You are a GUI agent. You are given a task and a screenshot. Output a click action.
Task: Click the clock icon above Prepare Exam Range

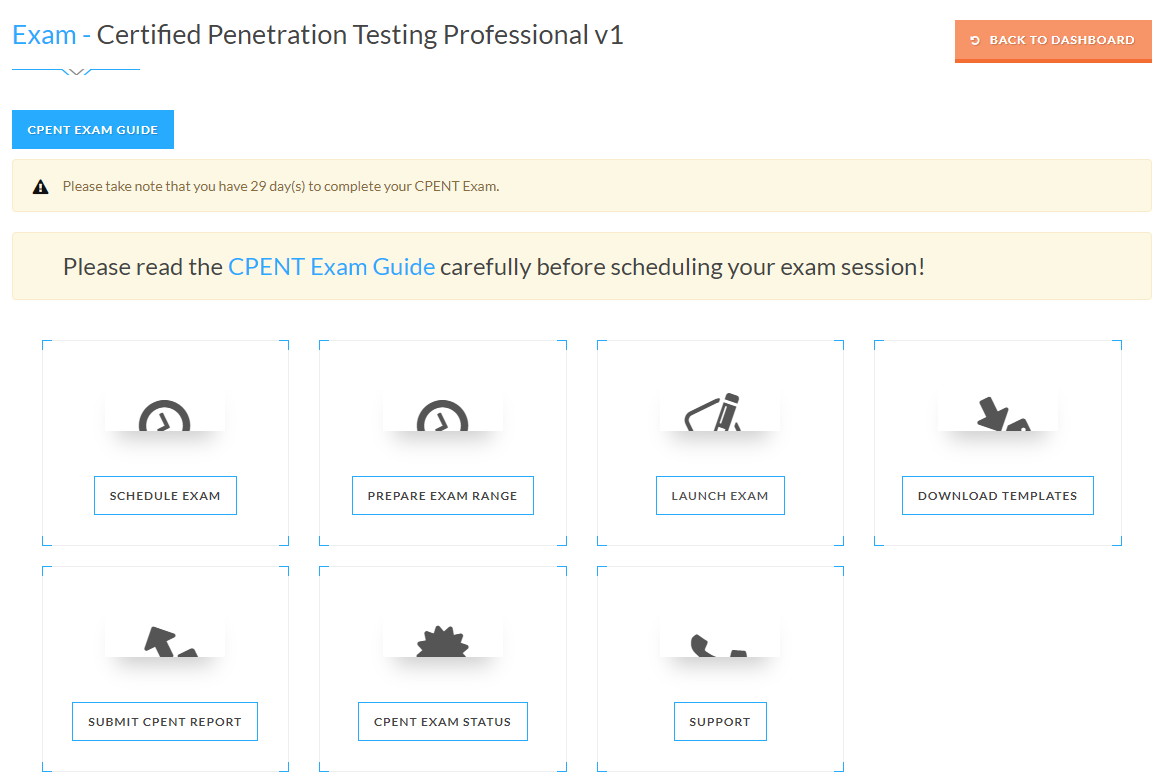[x=442, y=416]
